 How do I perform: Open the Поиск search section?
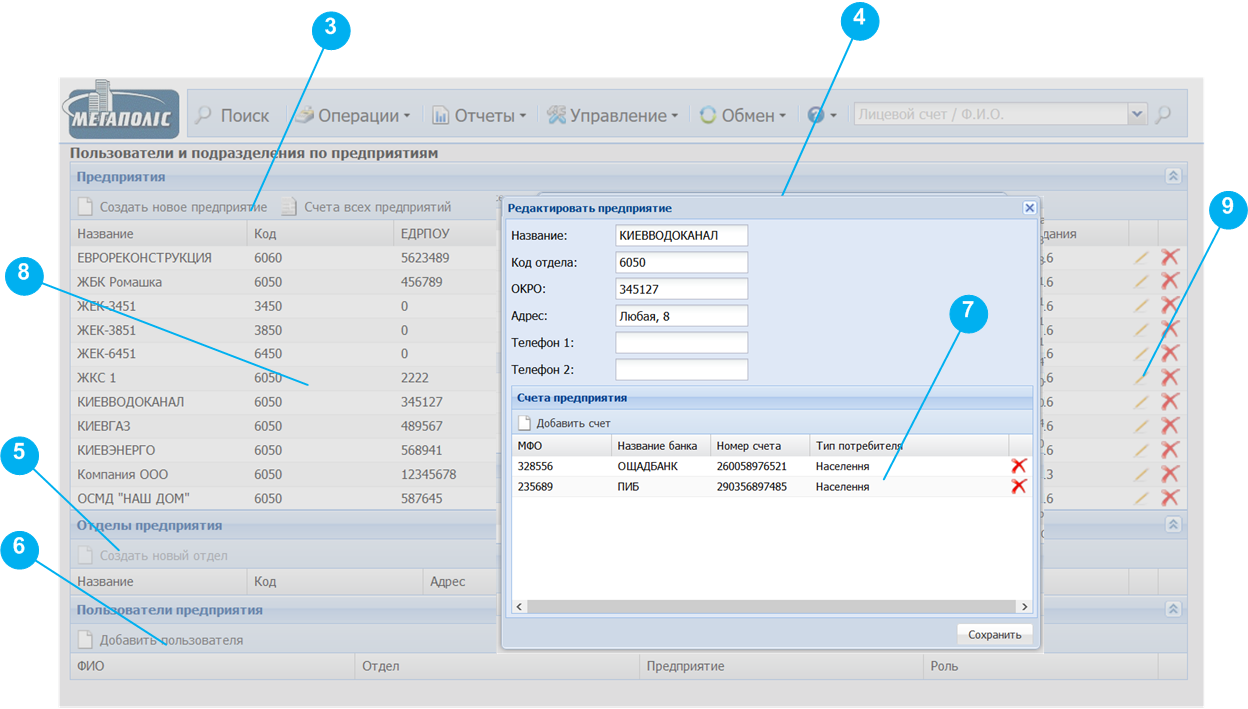point(233,116)
